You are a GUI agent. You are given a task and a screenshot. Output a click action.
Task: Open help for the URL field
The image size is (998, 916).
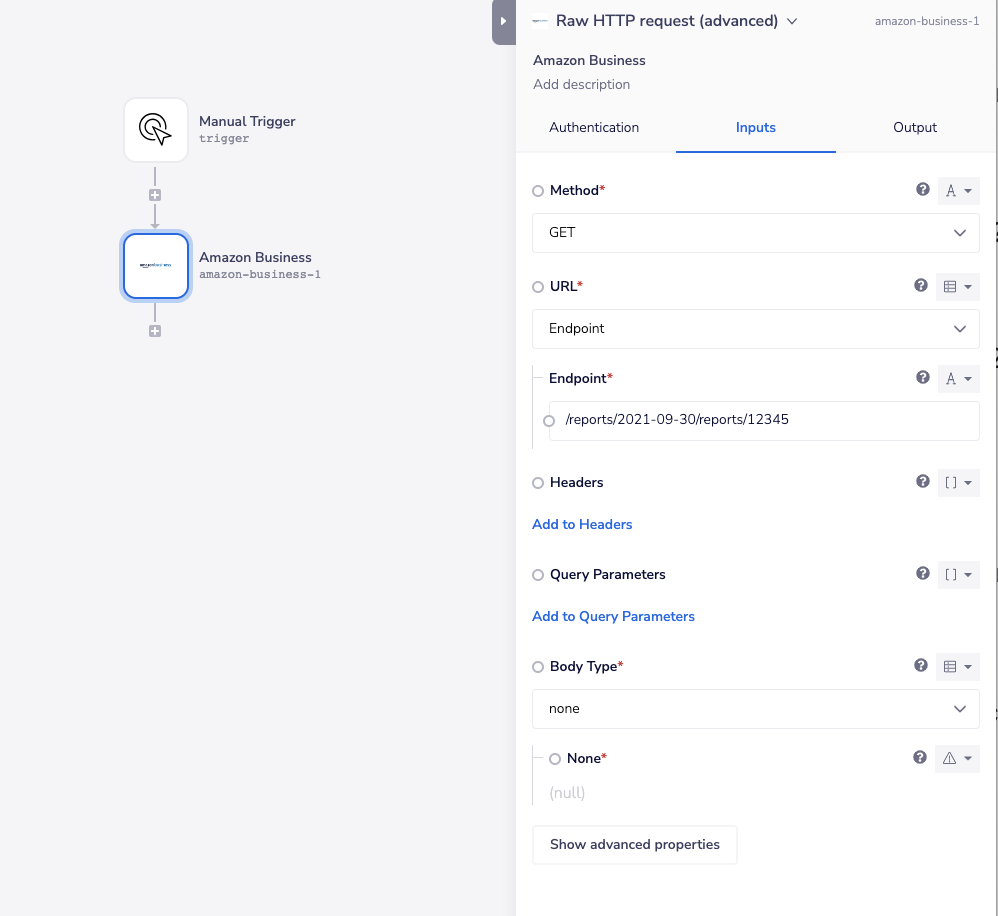[x=921, y=286]
